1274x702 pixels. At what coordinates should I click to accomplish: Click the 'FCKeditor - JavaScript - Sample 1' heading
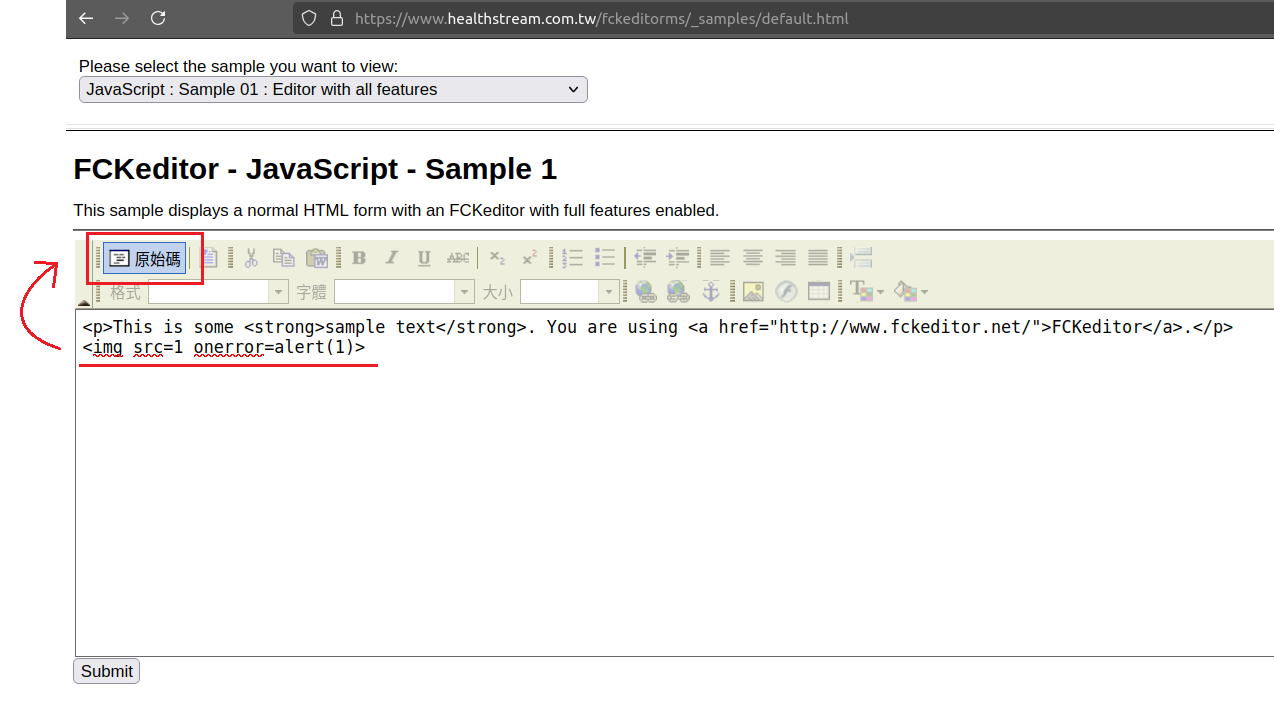click(x=315, y=169)
